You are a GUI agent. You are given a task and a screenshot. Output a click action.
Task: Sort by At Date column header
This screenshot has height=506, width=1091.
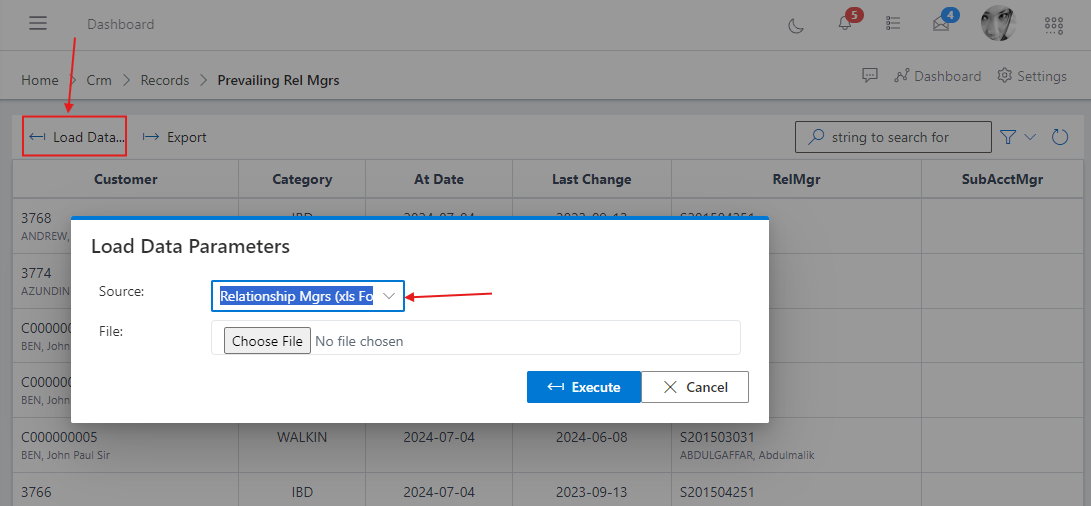tap(438, 179)
